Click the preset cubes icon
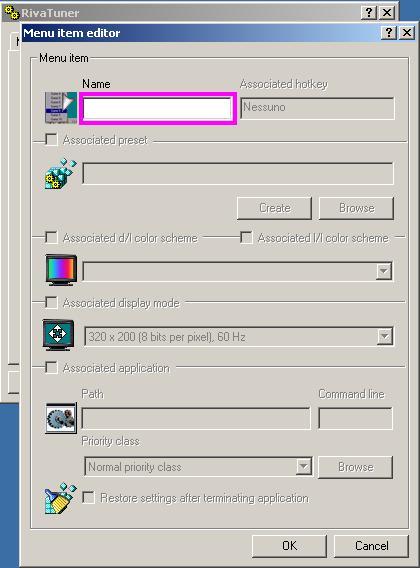Screen dimensions: 420x568 coord(61,174)
